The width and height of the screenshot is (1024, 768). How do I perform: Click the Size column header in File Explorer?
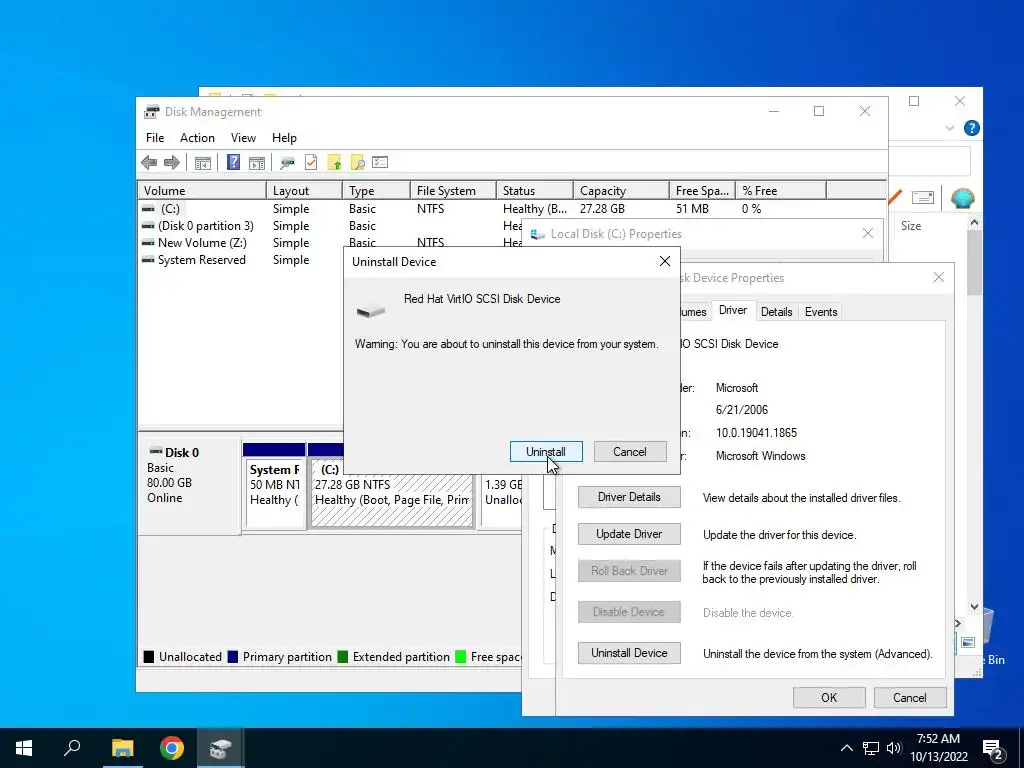point(911,226)
